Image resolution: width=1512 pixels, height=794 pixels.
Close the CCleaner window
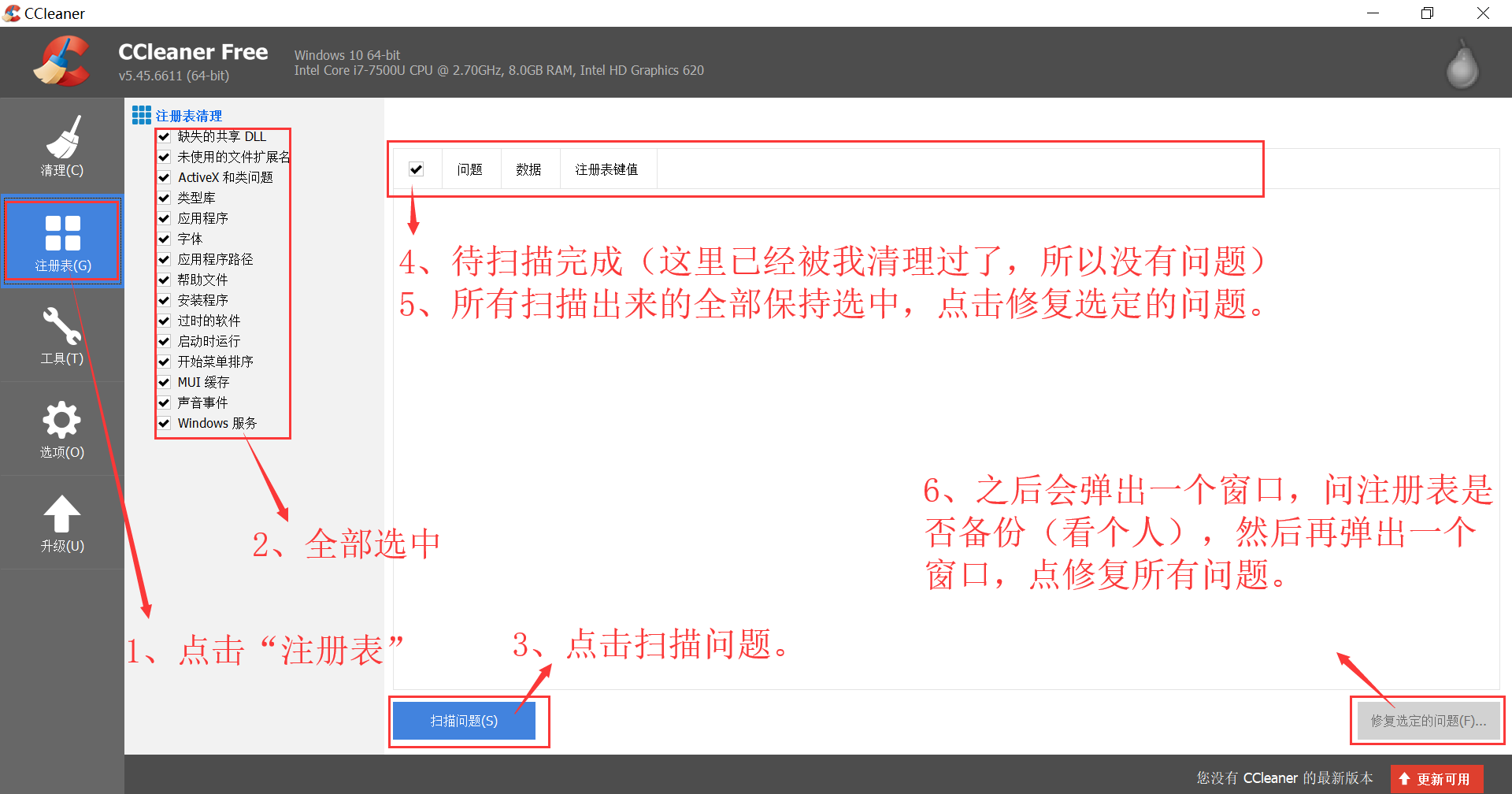click(1483, 13)
